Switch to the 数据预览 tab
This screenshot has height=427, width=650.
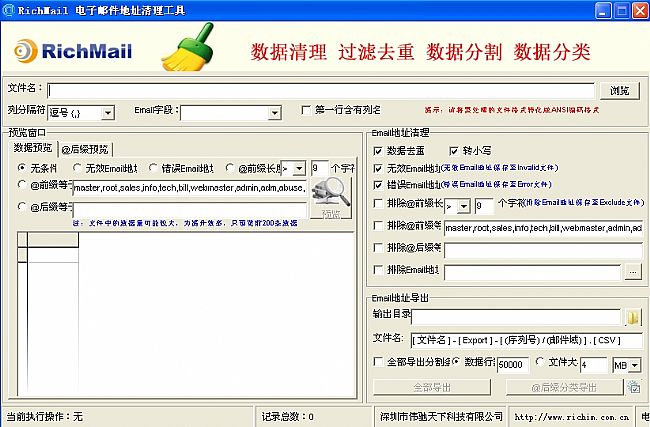(33, 148)
